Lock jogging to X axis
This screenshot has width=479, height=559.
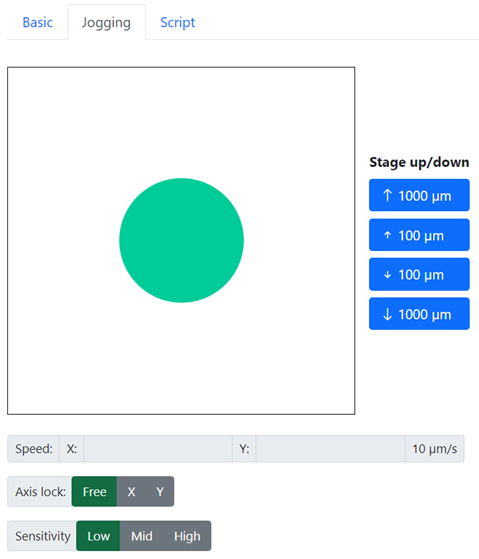coord(131,492)
